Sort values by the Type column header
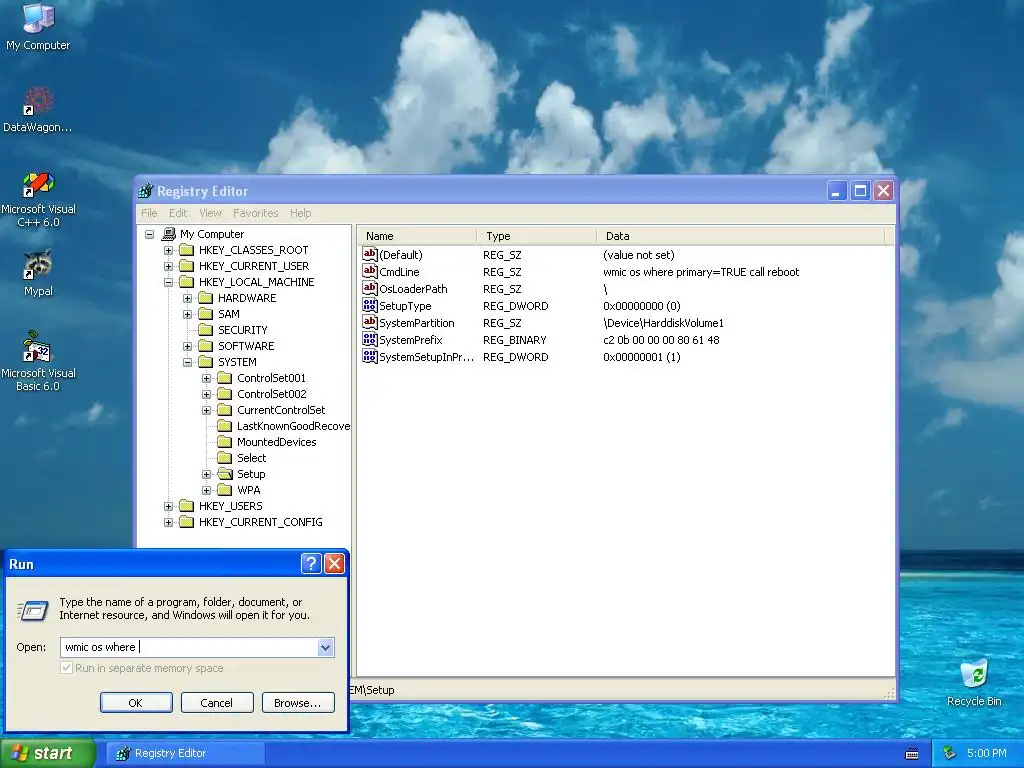The height and width of the screenshot is (768, 1024). [536, 236]
